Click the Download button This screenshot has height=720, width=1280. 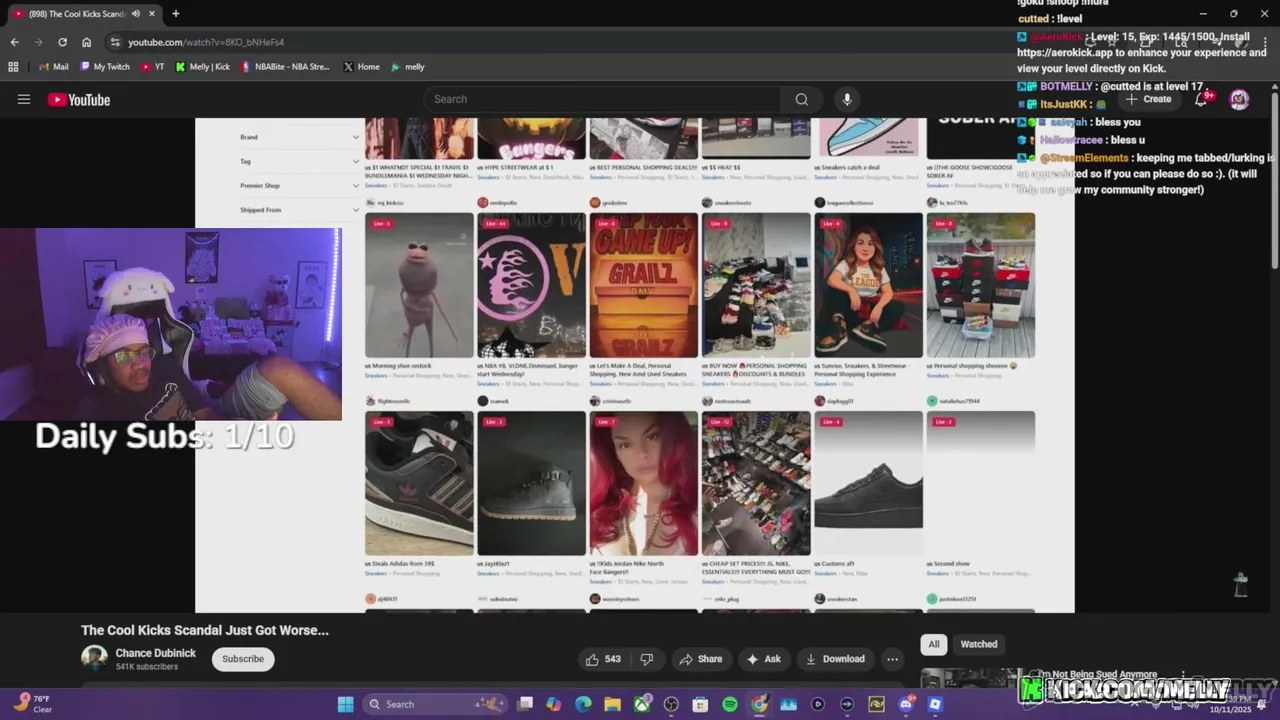coord(835,659)
